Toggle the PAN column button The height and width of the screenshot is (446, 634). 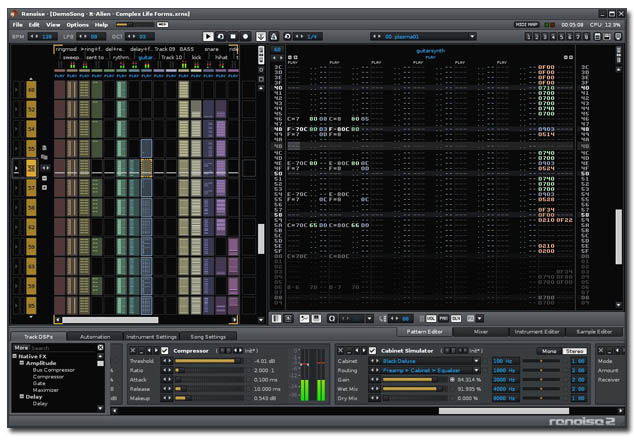(x=443, y=319)
